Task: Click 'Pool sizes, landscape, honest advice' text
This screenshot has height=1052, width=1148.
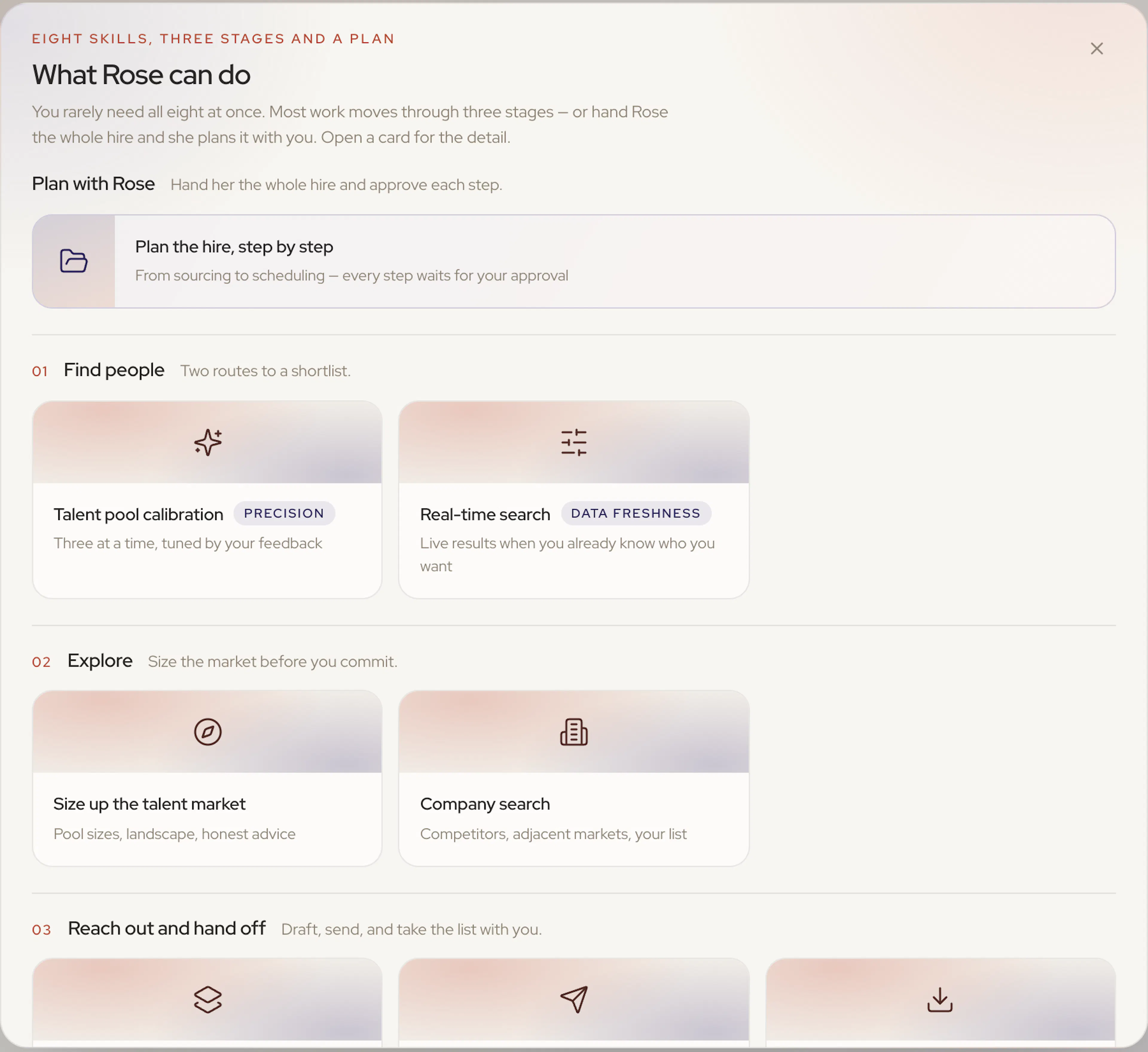Action: (174, 834)
